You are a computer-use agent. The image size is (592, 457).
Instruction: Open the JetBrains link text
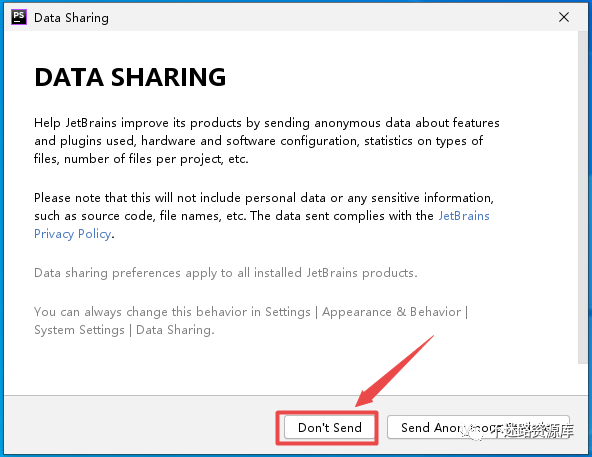tap(464, 216)
